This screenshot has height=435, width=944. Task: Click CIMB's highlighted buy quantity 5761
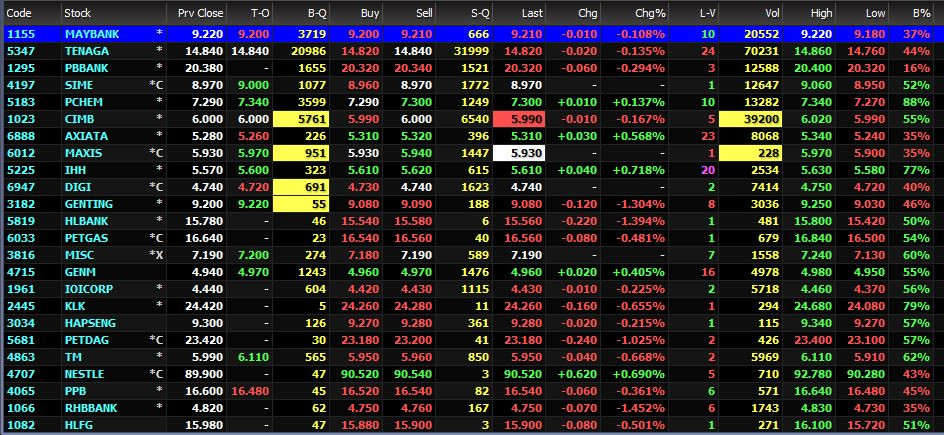point(301,119)
